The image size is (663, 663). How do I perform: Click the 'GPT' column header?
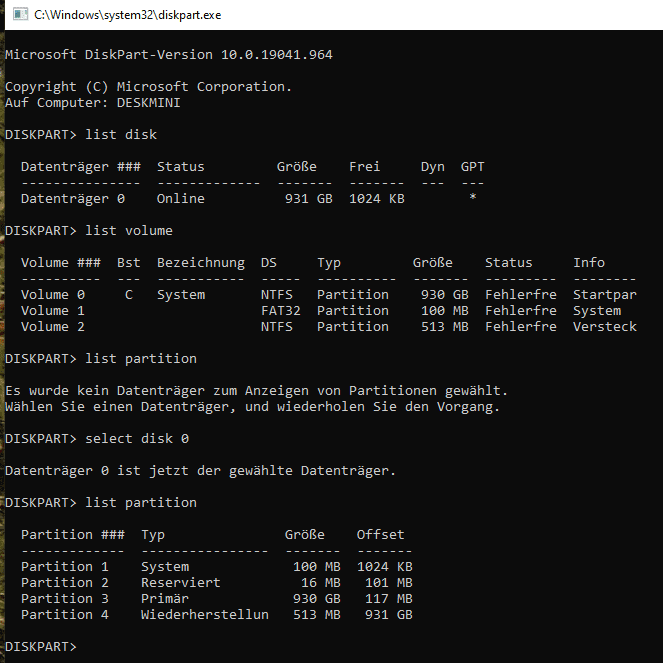[472, 167]
